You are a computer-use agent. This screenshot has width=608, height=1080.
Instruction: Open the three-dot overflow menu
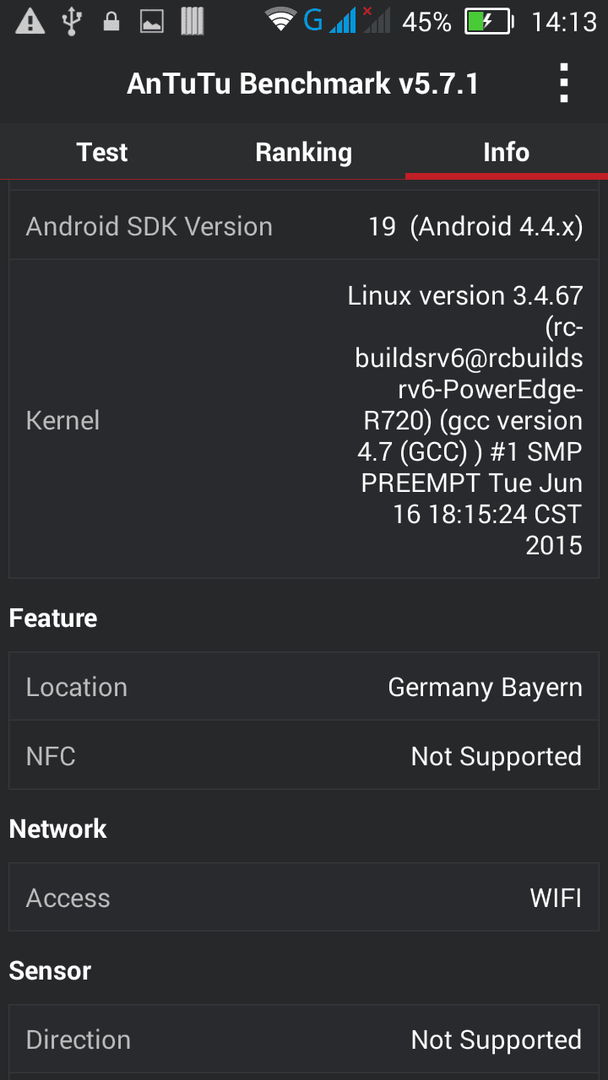pos(564,83)
